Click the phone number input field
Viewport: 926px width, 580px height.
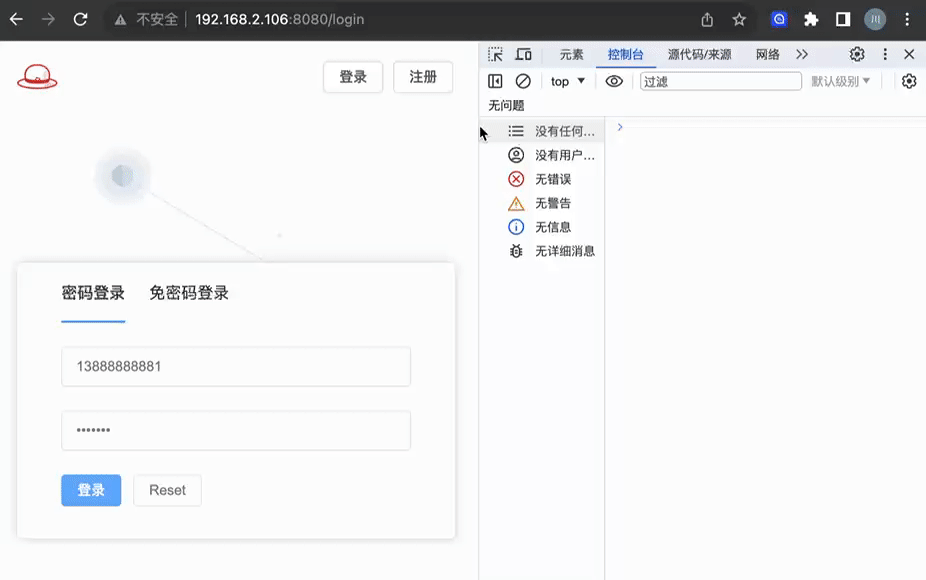(x=236, y=366)
